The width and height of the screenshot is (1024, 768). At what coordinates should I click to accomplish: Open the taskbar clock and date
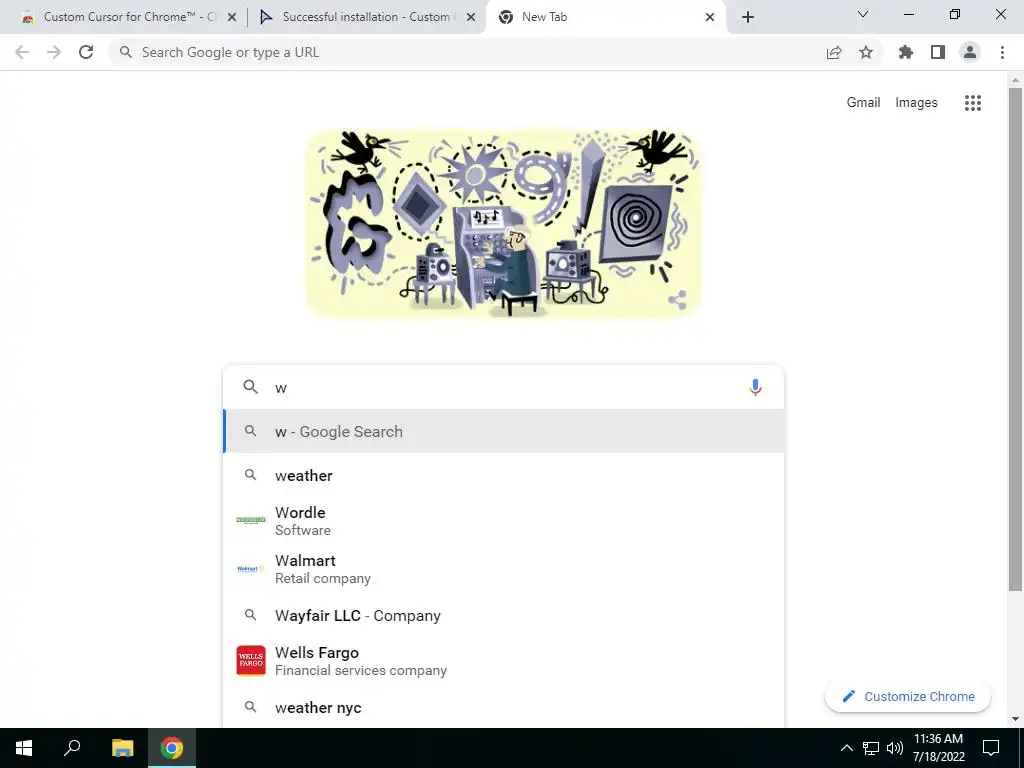[938, 748]
